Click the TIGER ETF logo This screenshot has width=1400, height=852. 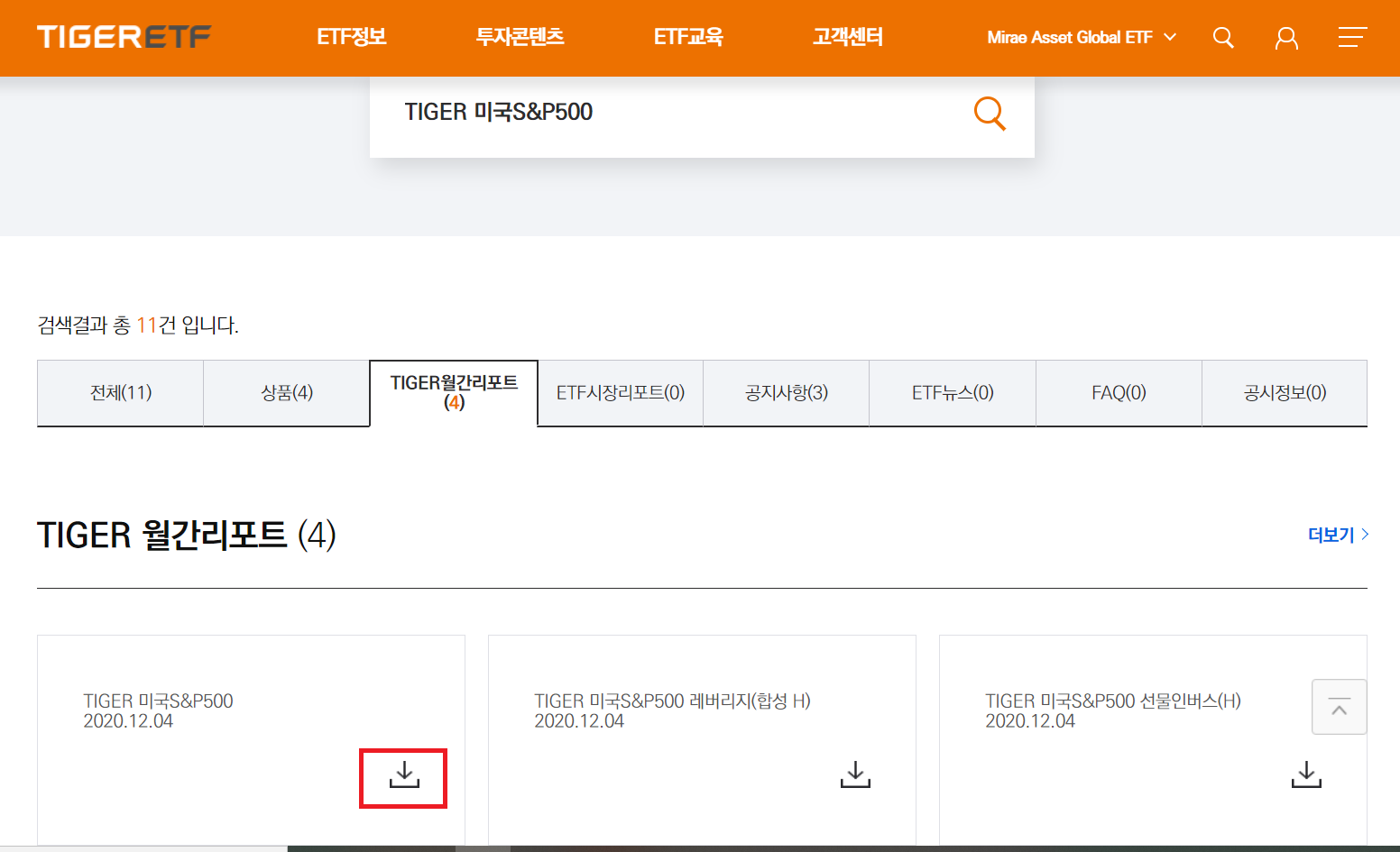124,37
